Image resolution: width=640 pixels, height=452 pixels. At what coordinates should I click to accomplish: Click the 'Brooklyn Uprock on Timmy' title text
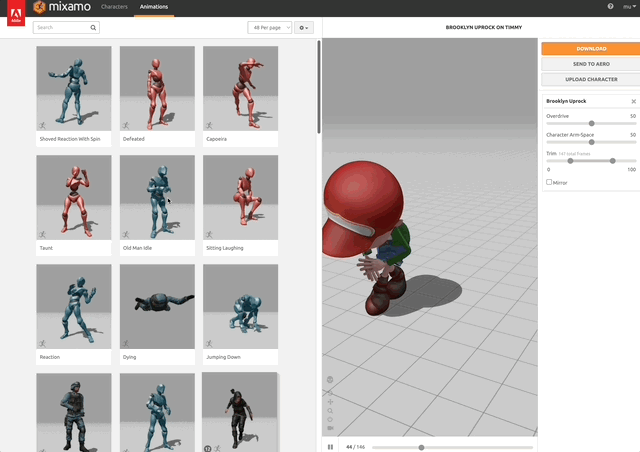[x=484, y=27]
